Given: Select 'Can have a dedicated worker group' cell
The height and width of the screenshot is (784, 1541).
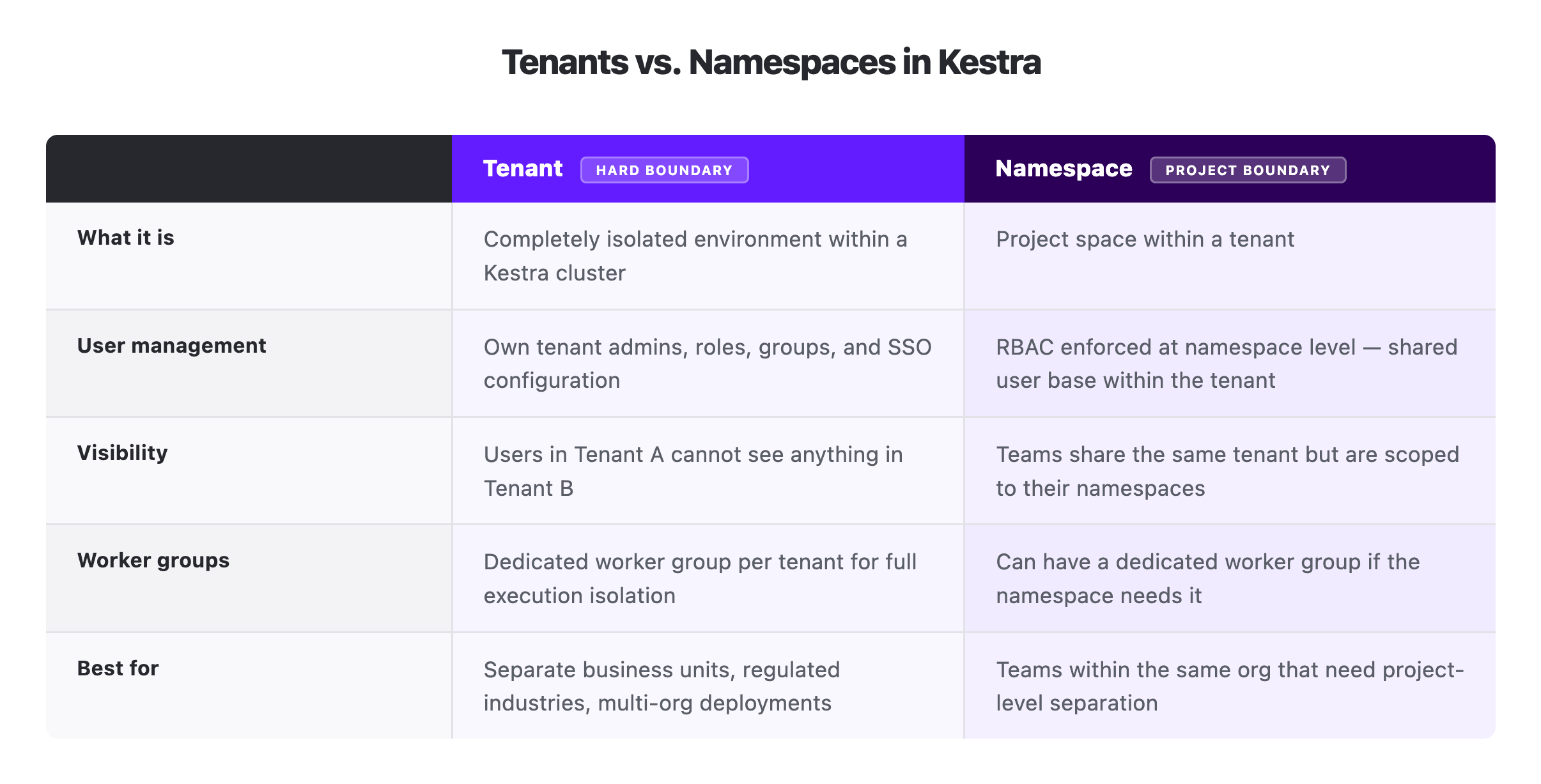Looking at the screenshot, I should (1230, 578).
